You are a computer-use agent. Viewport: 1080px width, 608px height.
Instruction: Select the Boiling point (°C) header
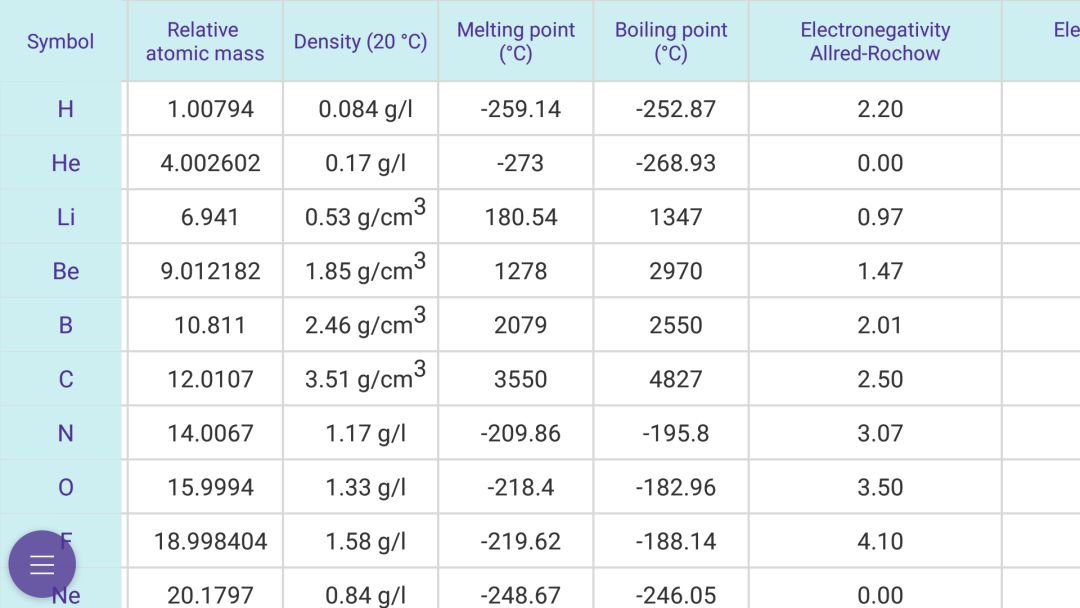coord(671,41)
